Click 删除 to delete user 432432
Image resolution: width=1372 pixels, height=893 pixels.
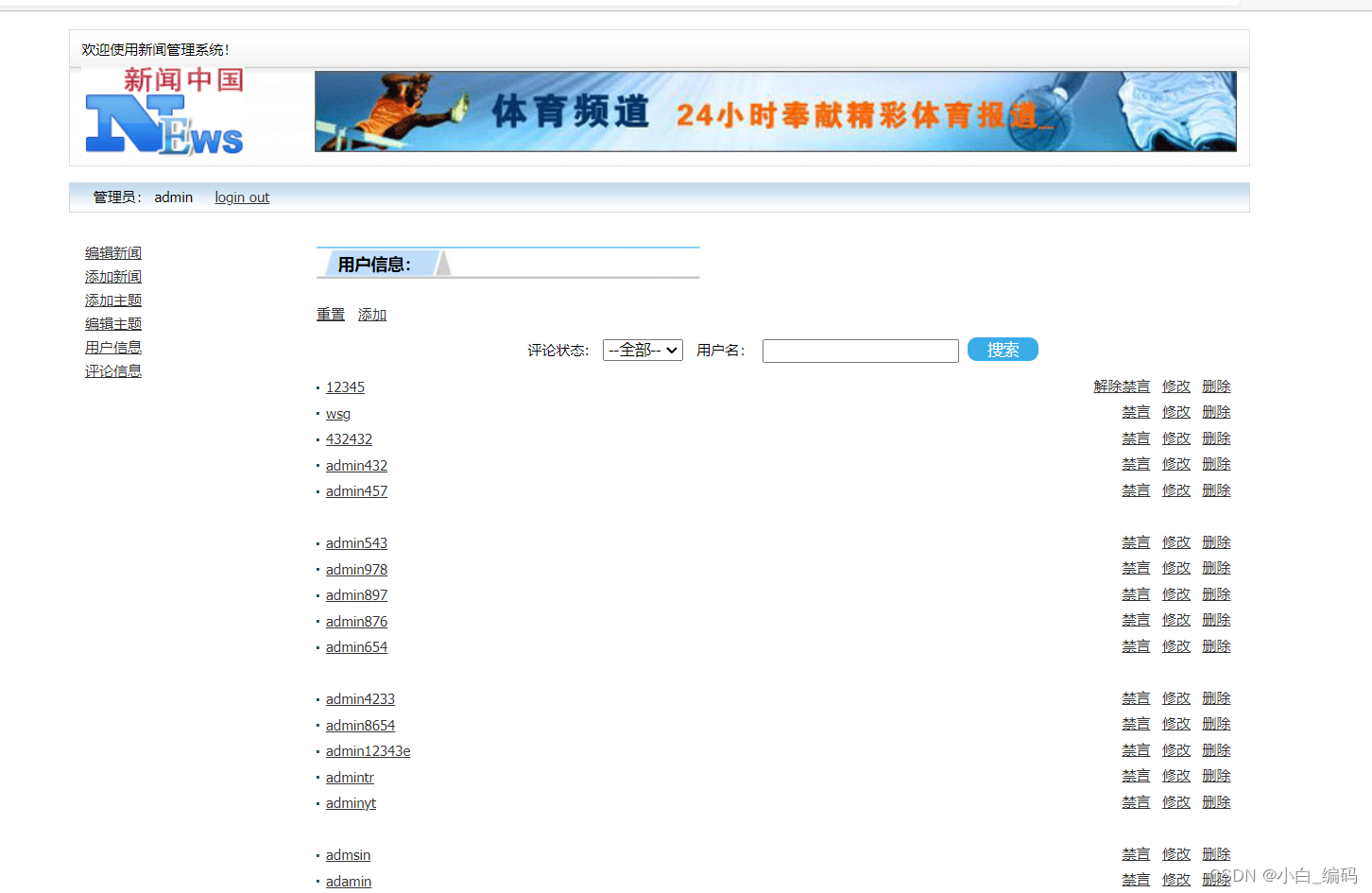(1216, 438)
